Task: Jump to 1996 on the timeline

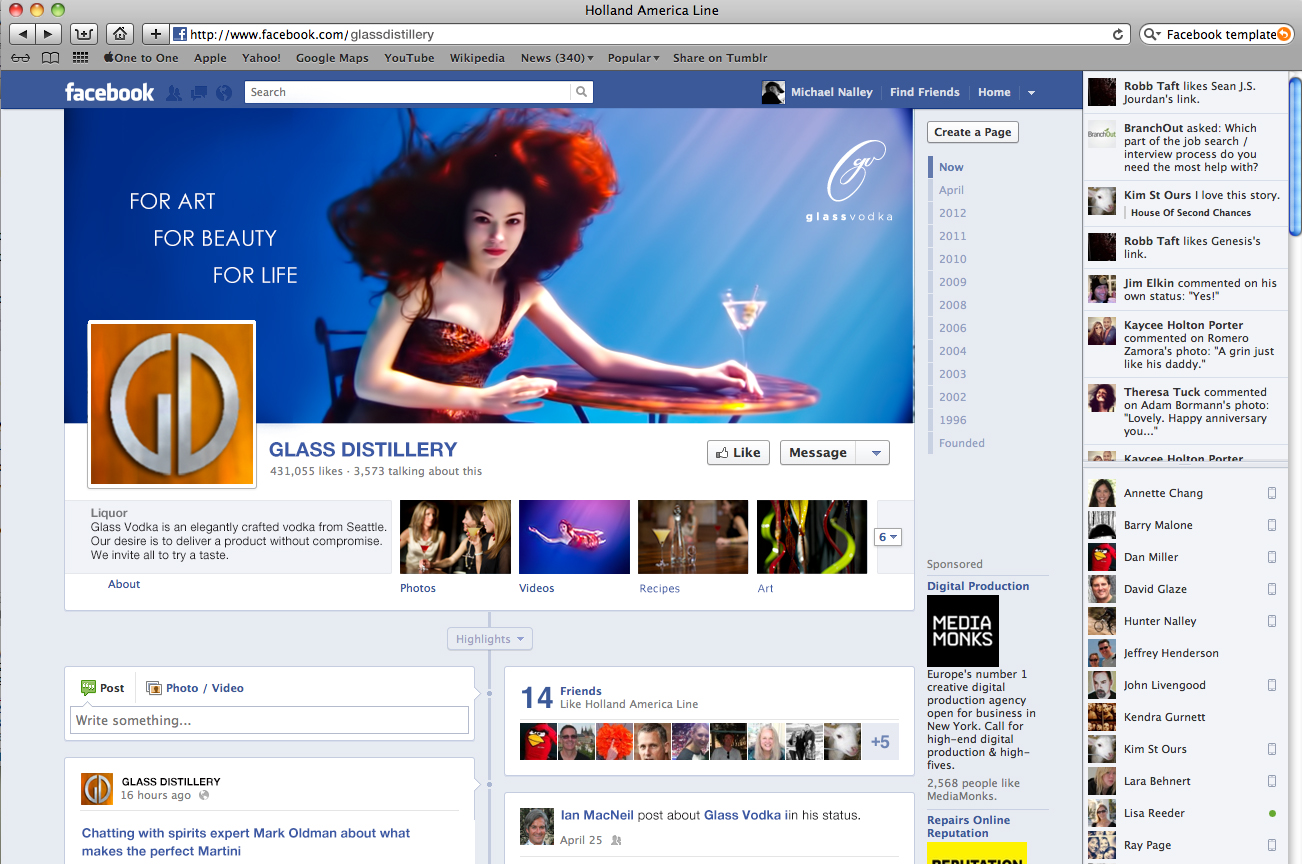Action: click(x=952, y=420)
